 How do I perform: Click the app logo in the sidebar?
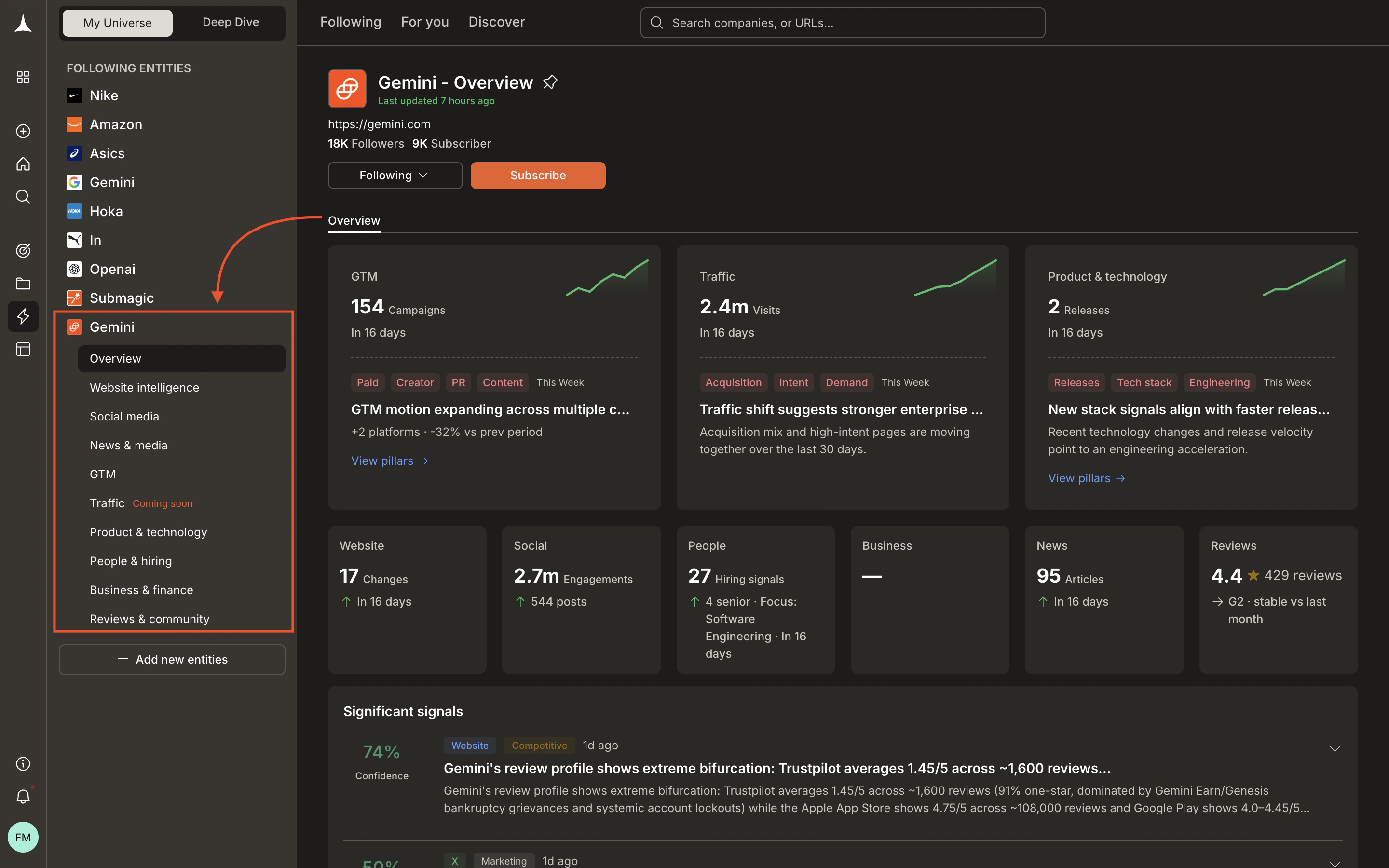tap(23, 23)
